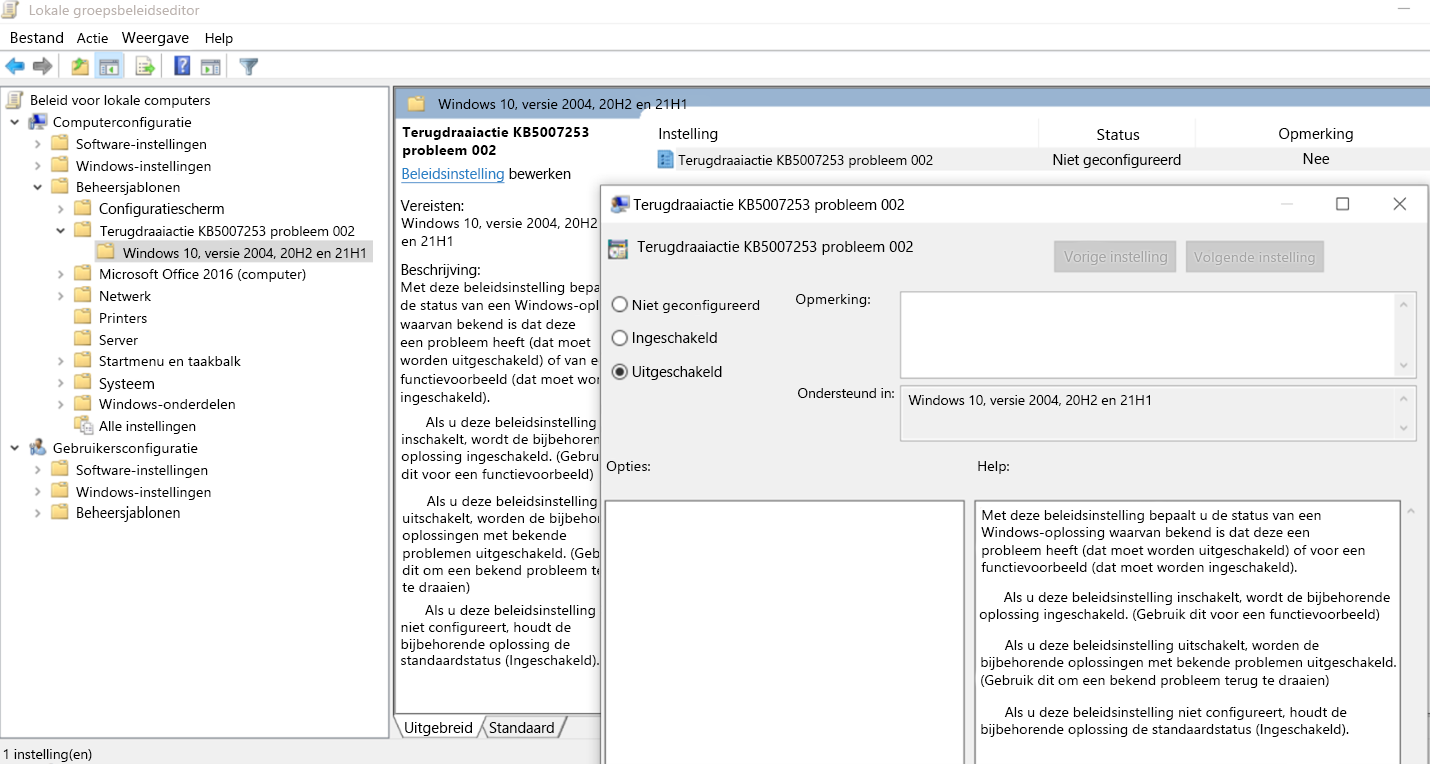Switch to the Uitgebreid tab

pyautogui.click(x=438, y=728)
